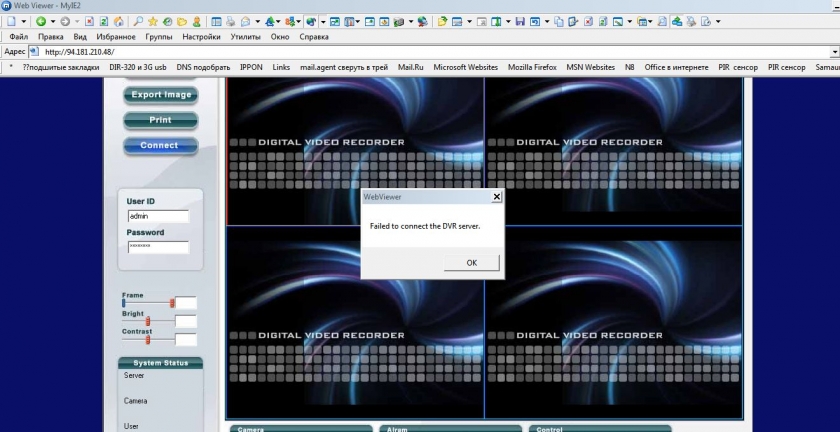Image resolution: width=840 pixels, height=432 pixels.
Task: Click the Frame value box
Action: click(186, 303)
